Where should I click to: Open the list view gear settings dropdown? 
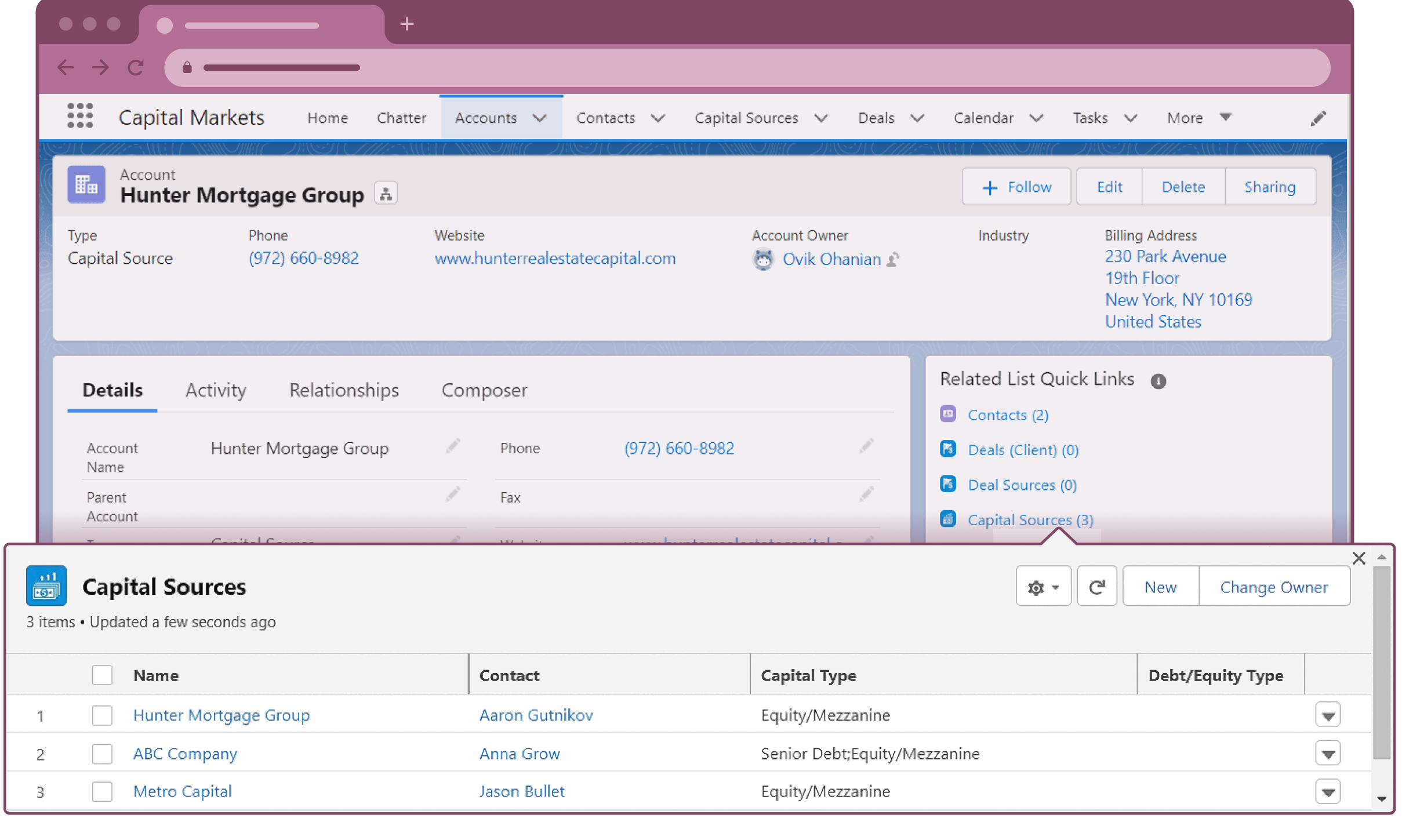pos(1043,587)
